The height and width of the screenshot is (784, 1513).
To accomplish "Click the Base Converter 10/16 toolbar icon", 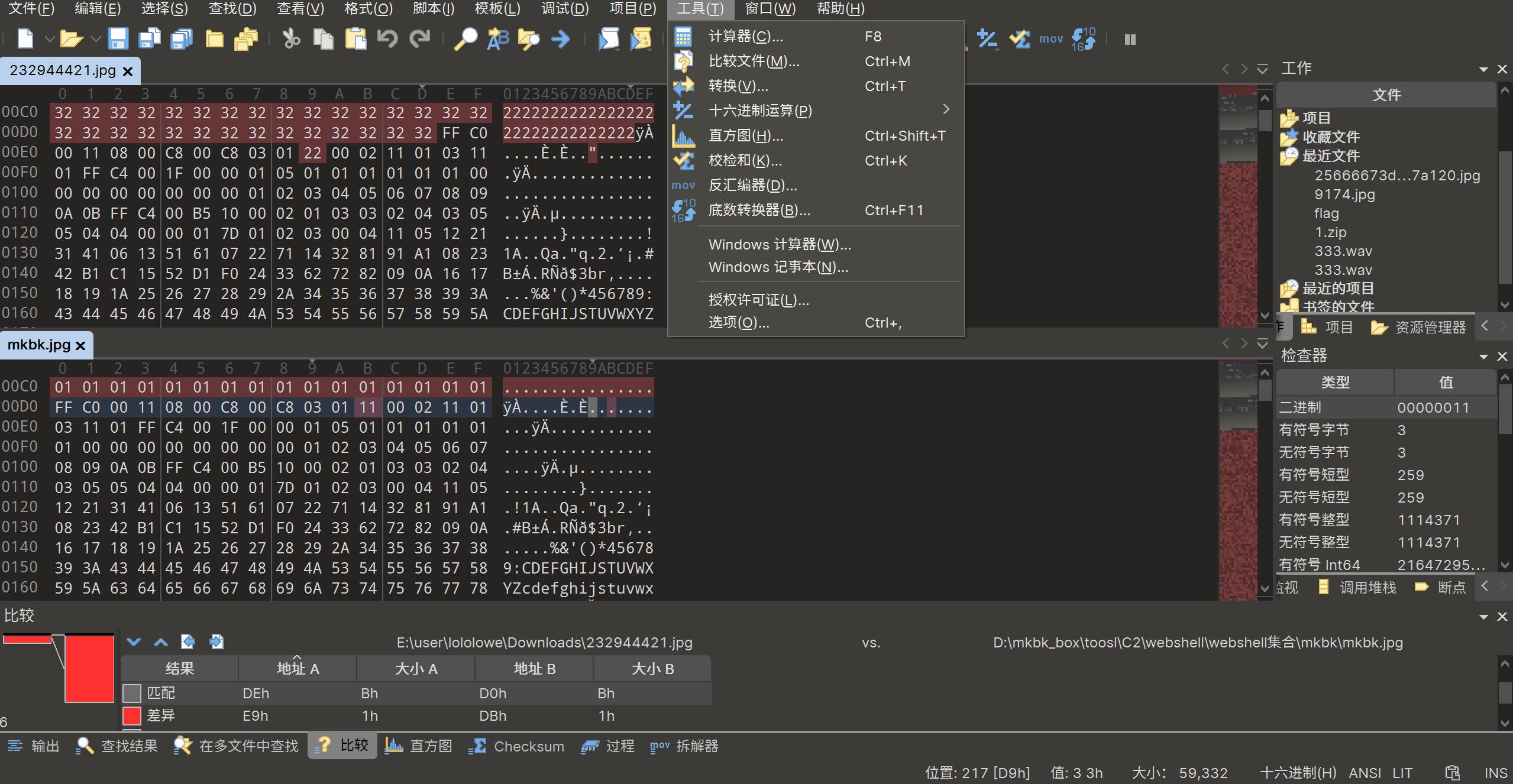I will [x=1084, y=39].
